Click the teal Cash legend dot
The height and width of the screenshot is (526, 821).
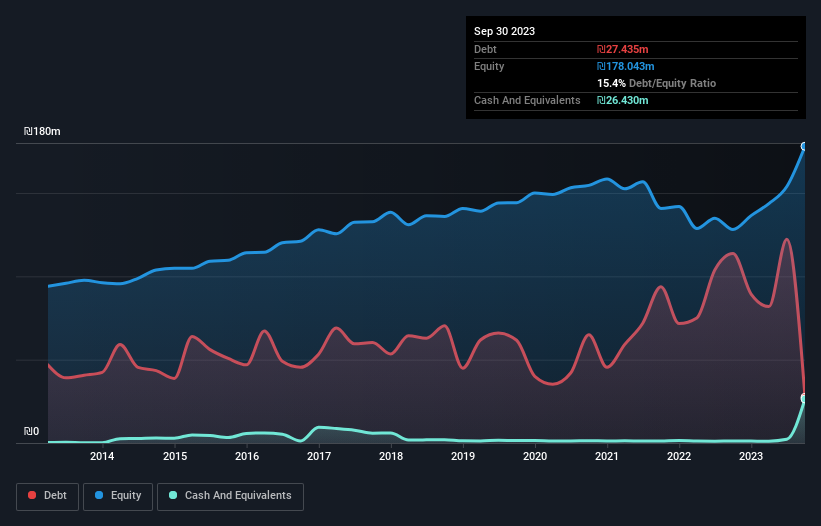[x=174, y=496]
